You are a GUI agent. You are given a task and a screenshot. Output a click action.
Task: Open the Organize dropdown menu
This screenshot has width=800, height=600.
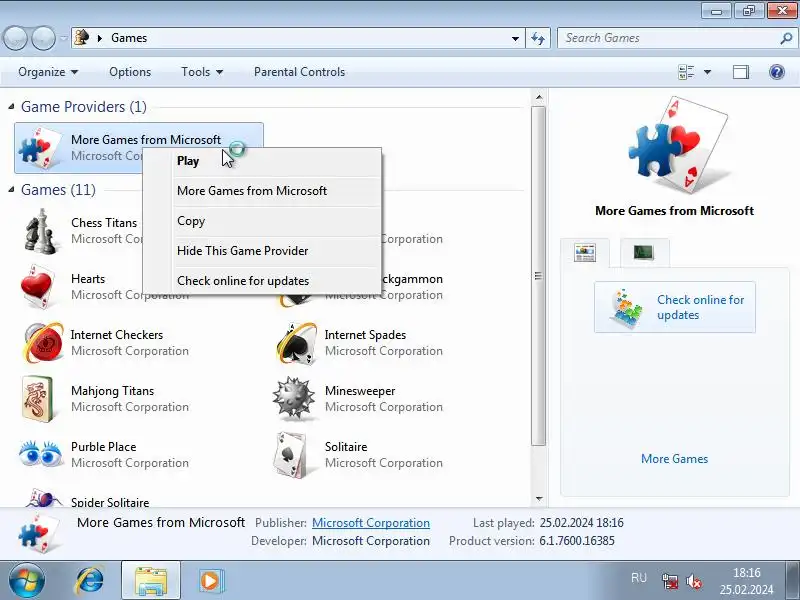pyautogui.click(x=48, y=72)
